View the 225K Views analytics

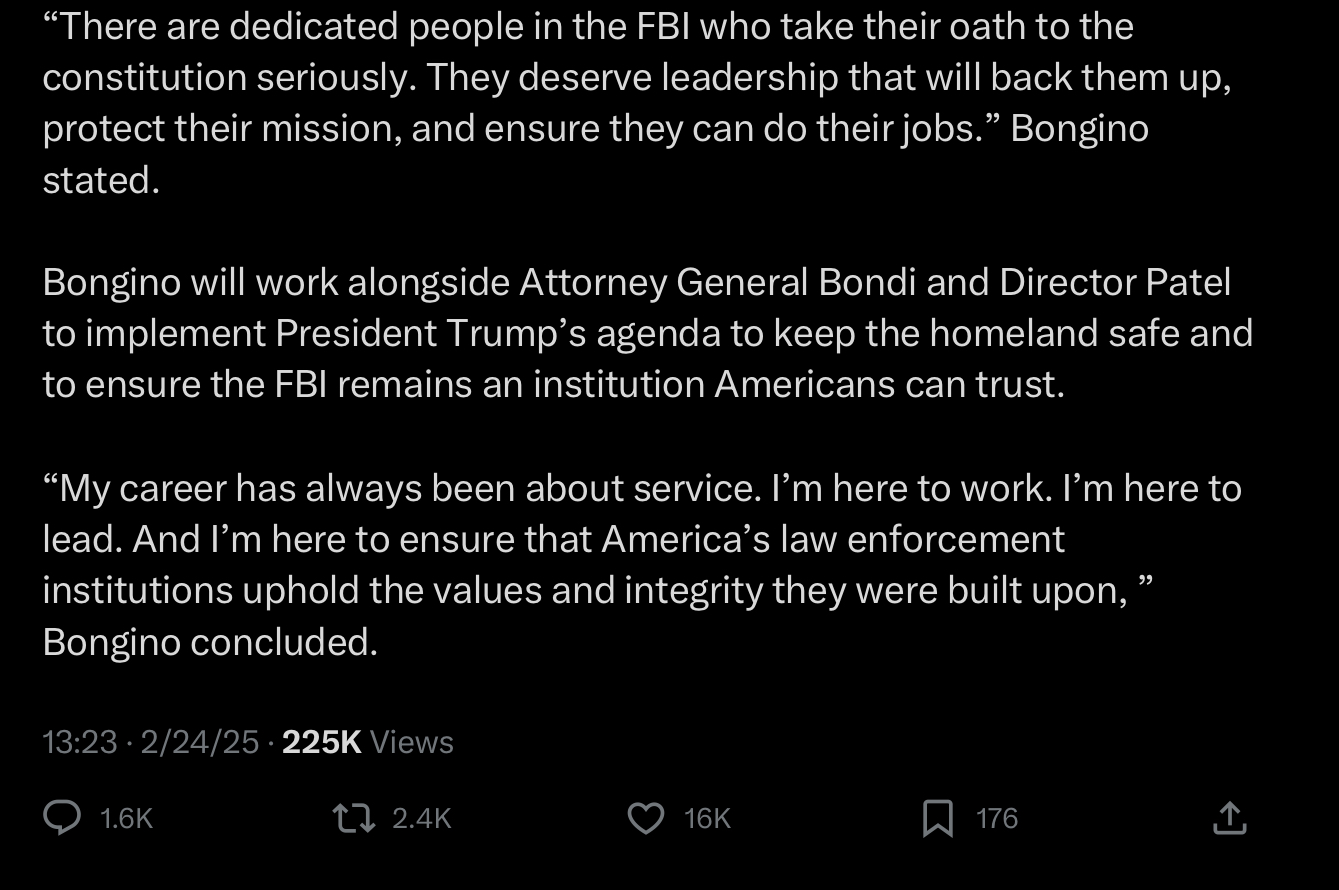coord(368,742)
